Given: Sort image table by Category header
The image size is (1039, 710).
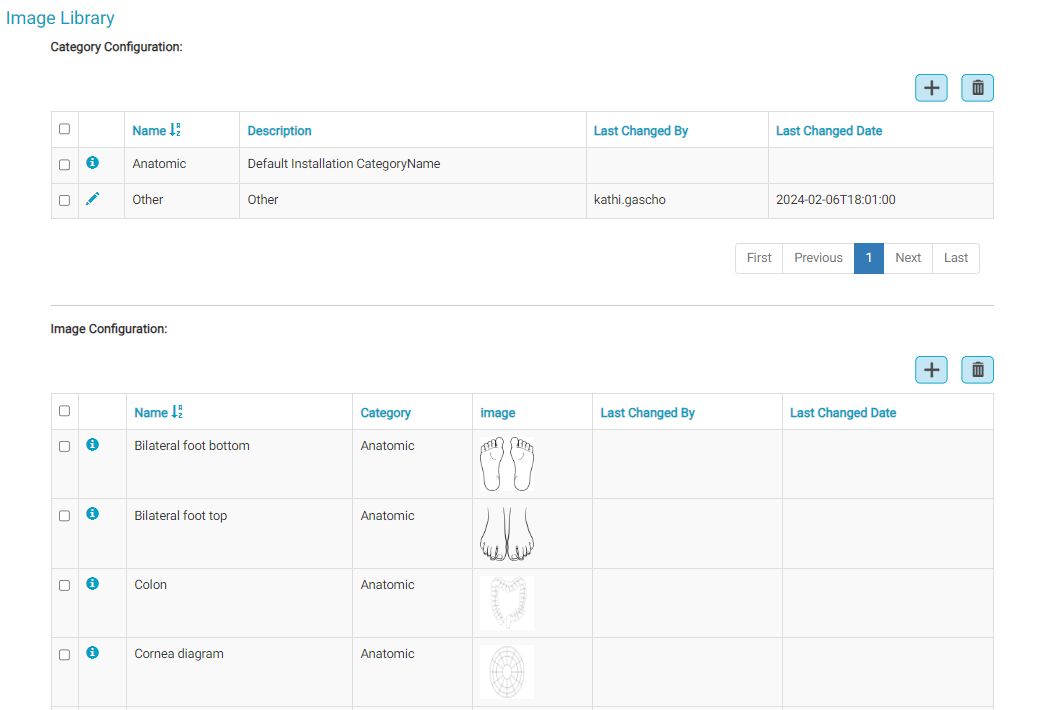Looking at the screenshot, I should [x=385, y=413].
